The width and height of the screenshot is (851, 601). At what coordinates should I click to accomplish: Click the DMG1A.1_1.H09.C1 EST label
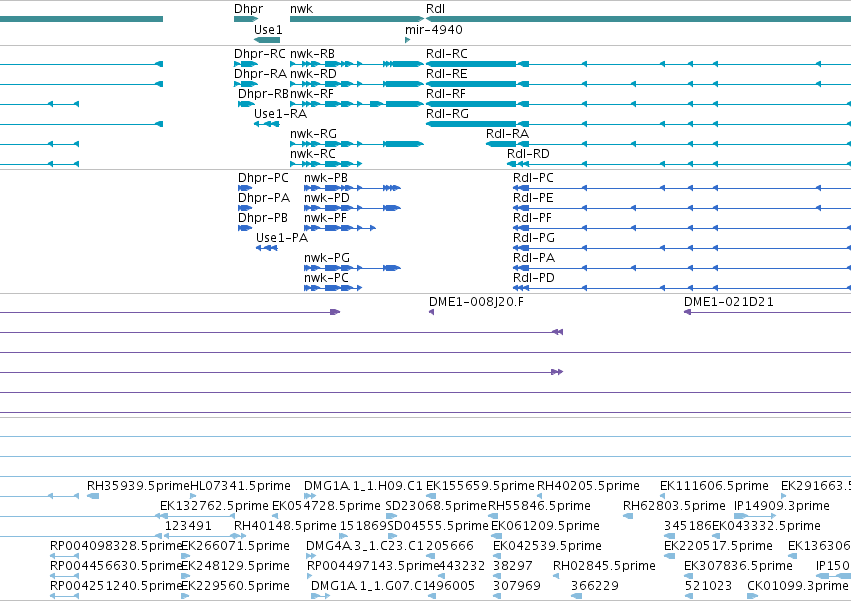point(363,486)
